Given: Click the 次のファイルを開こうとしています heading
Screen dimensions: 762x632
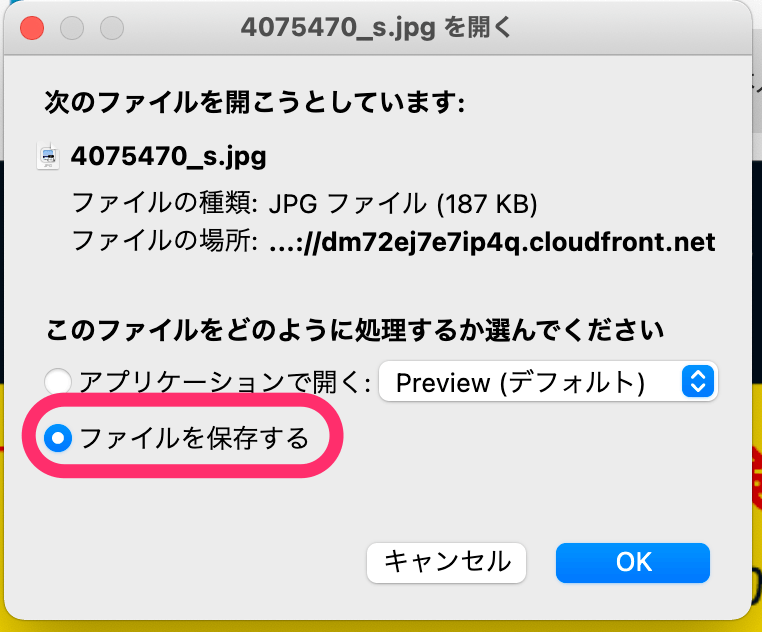Looking at the screenshot, I should point(255,101).
